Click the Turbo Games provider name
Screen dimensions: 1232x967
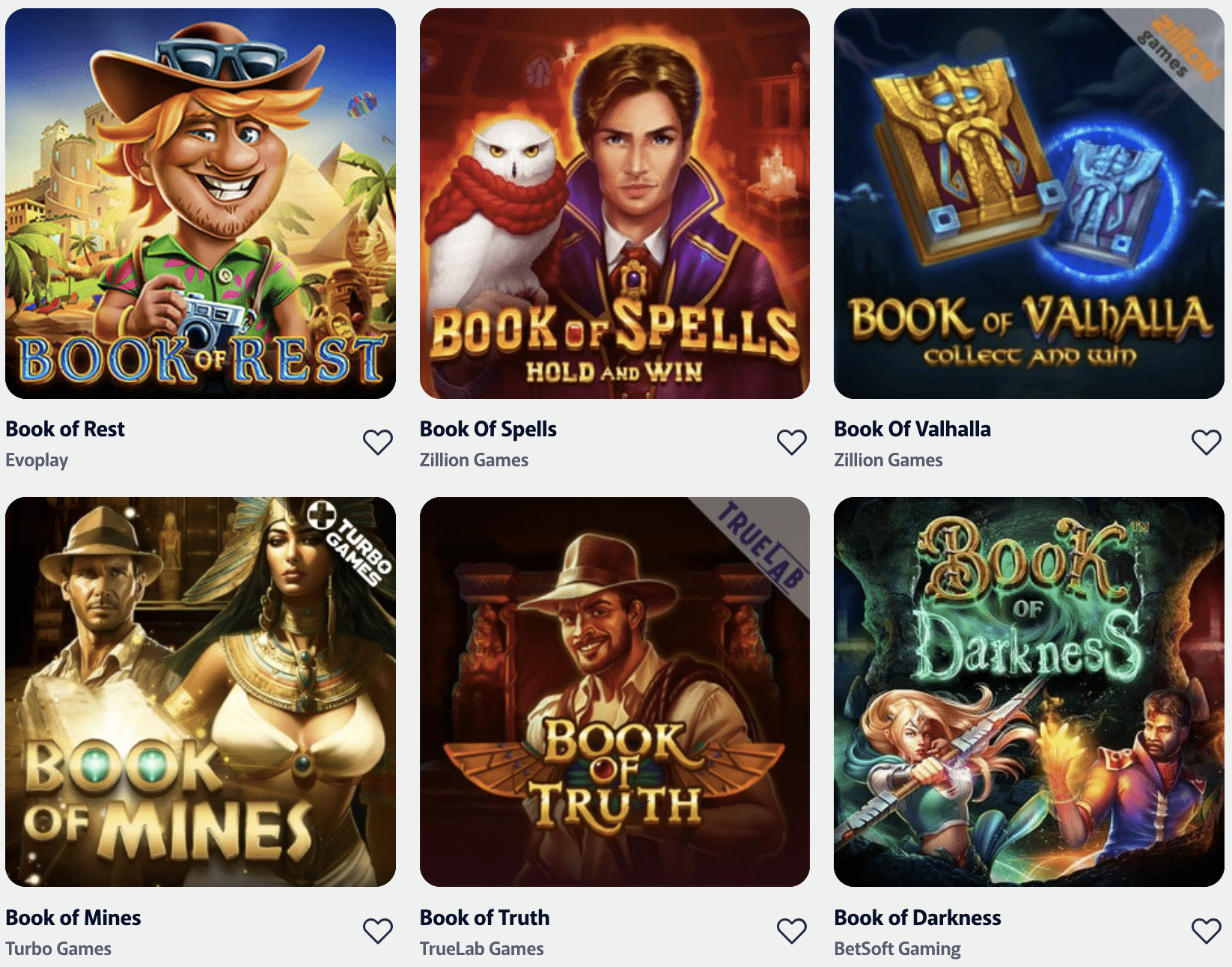click(x=58, y=948)
